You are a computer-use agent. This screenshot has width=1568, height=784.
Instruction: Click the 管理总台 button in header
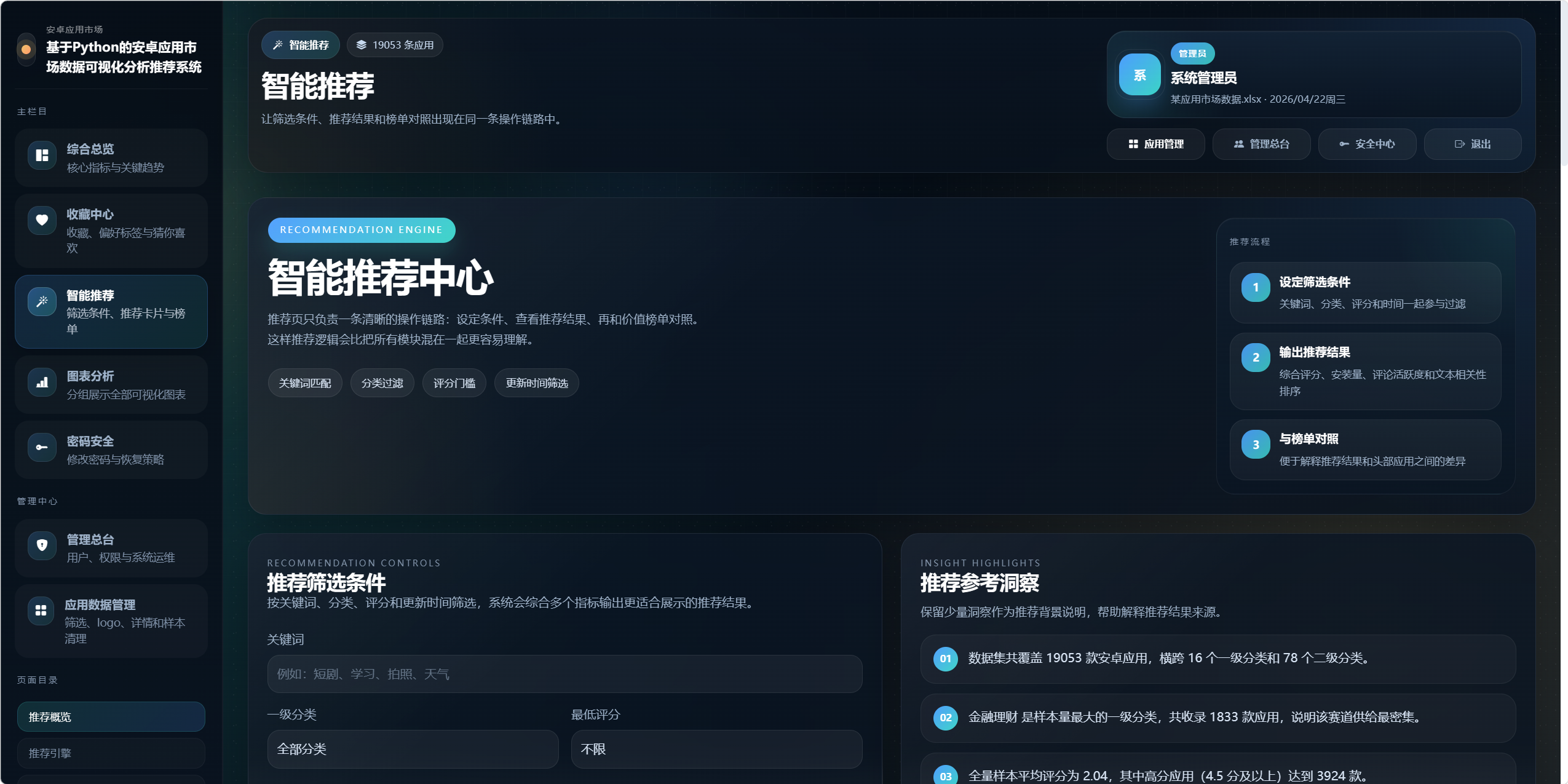point(1261,144)
